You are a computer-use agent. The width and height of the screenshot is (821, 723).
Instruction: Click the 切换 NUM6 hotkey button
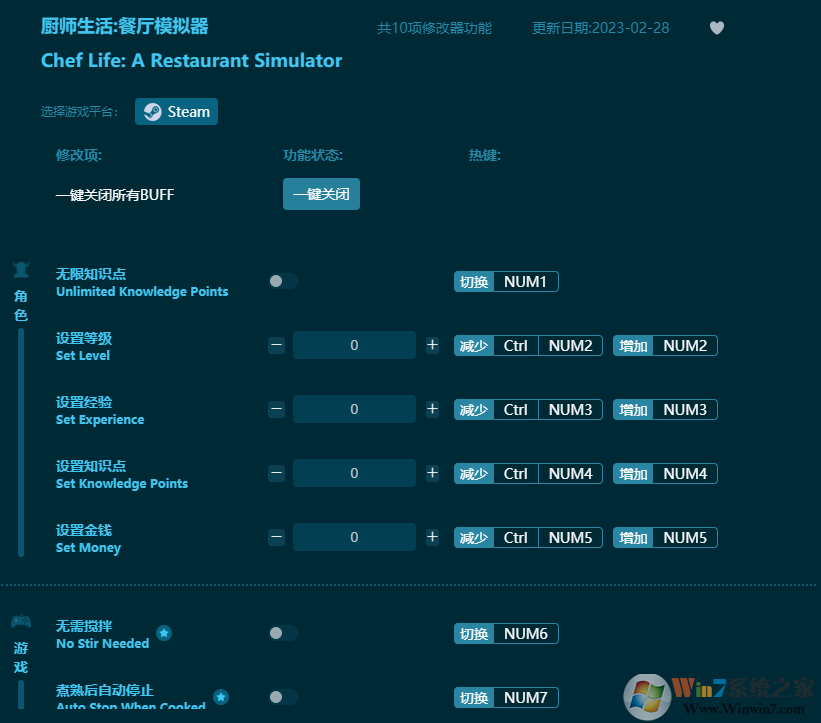506,633
